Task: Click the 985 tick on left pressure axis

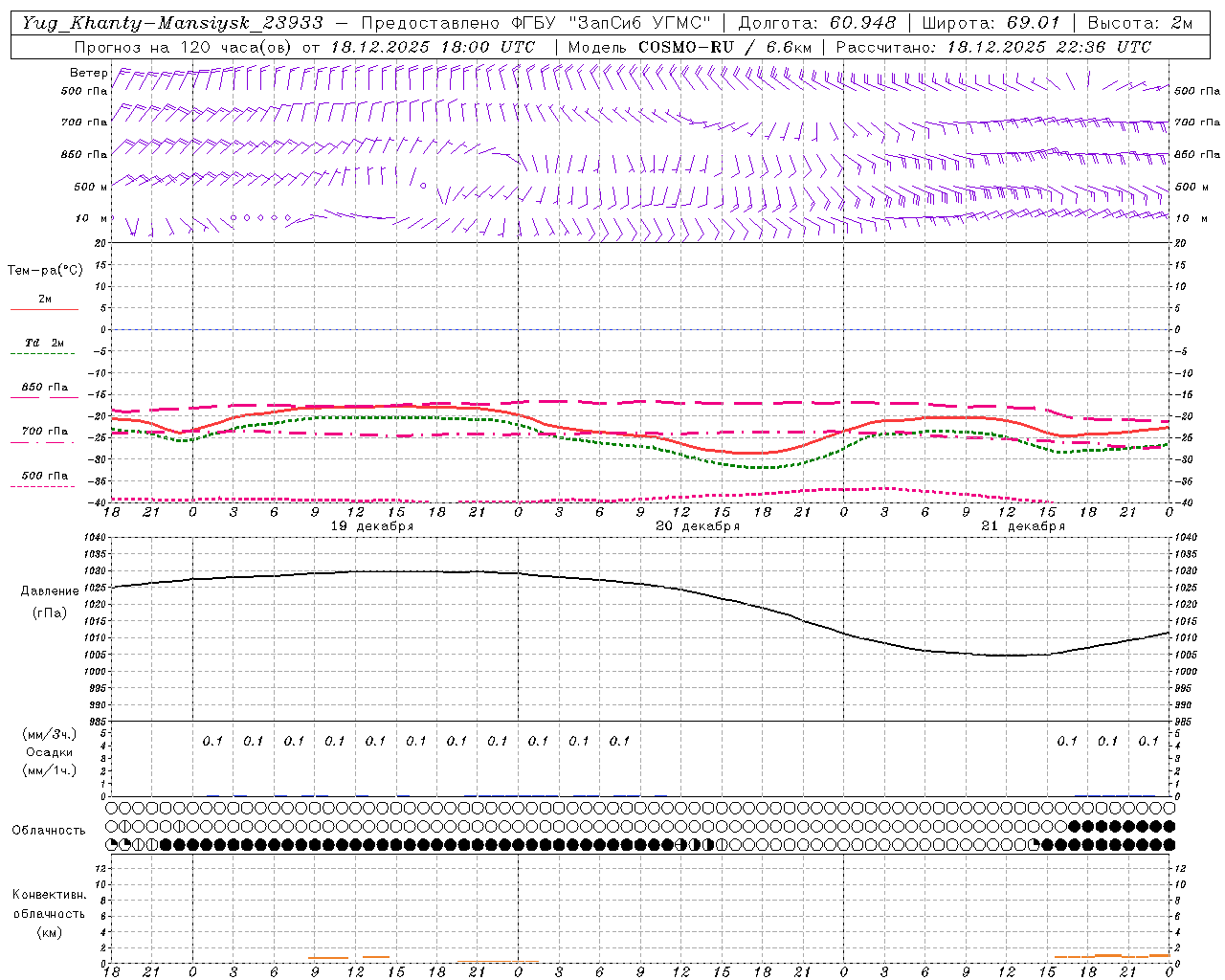Action: click(99, 722)
